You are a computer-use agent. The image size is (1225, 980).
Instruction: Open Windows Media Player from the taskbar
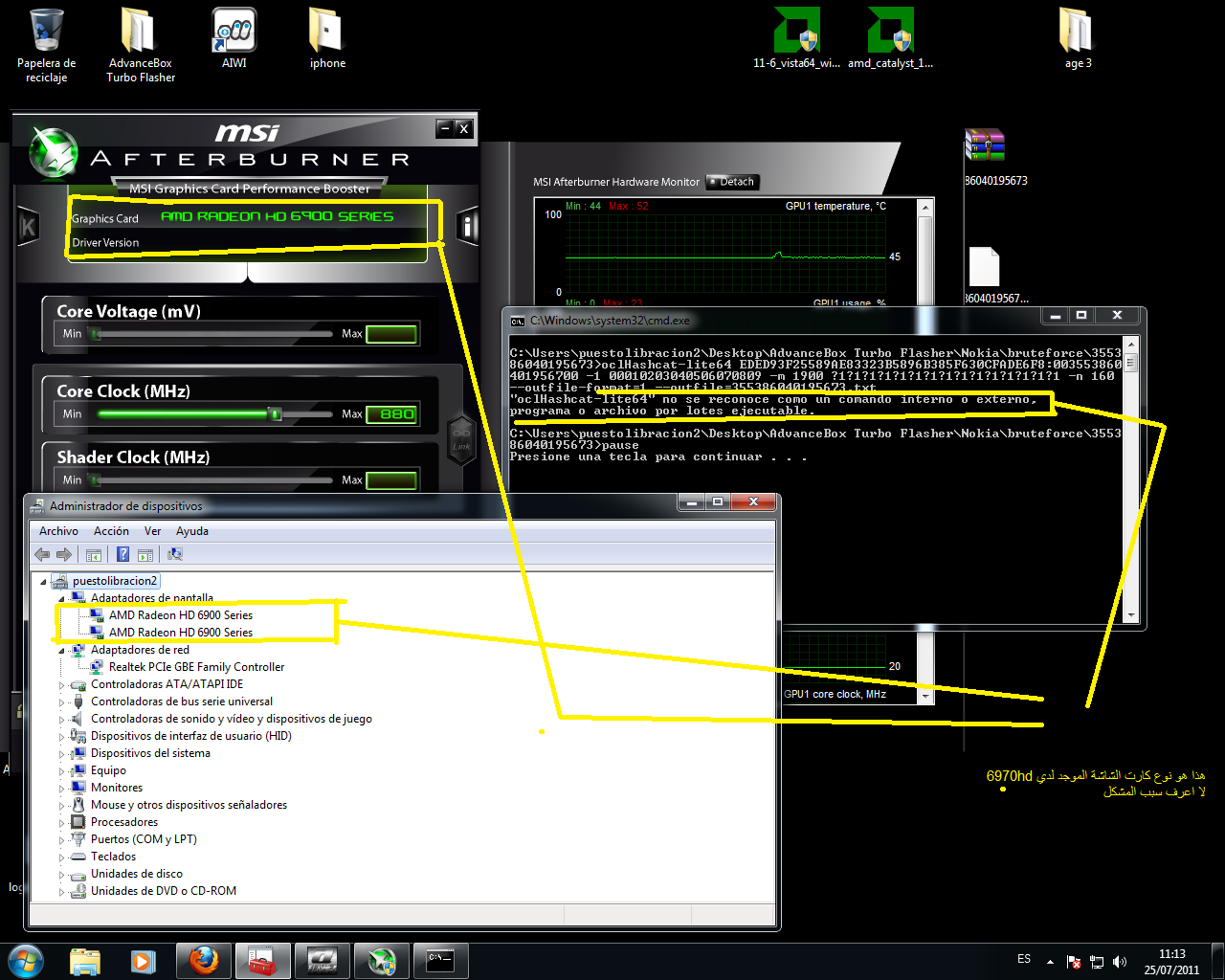[143, 961]
